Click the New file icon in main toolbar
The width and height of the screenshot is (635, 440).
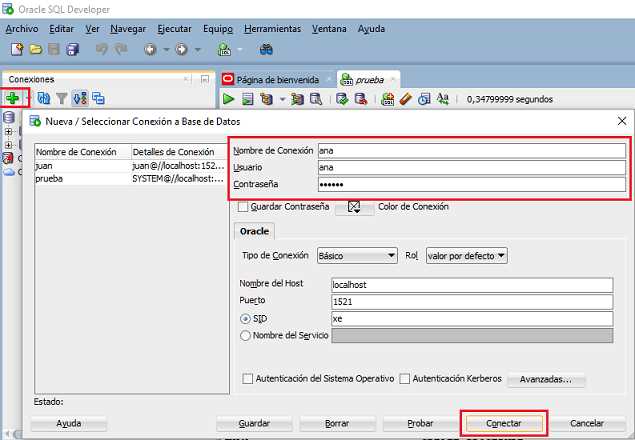click(x=17, y=50)
